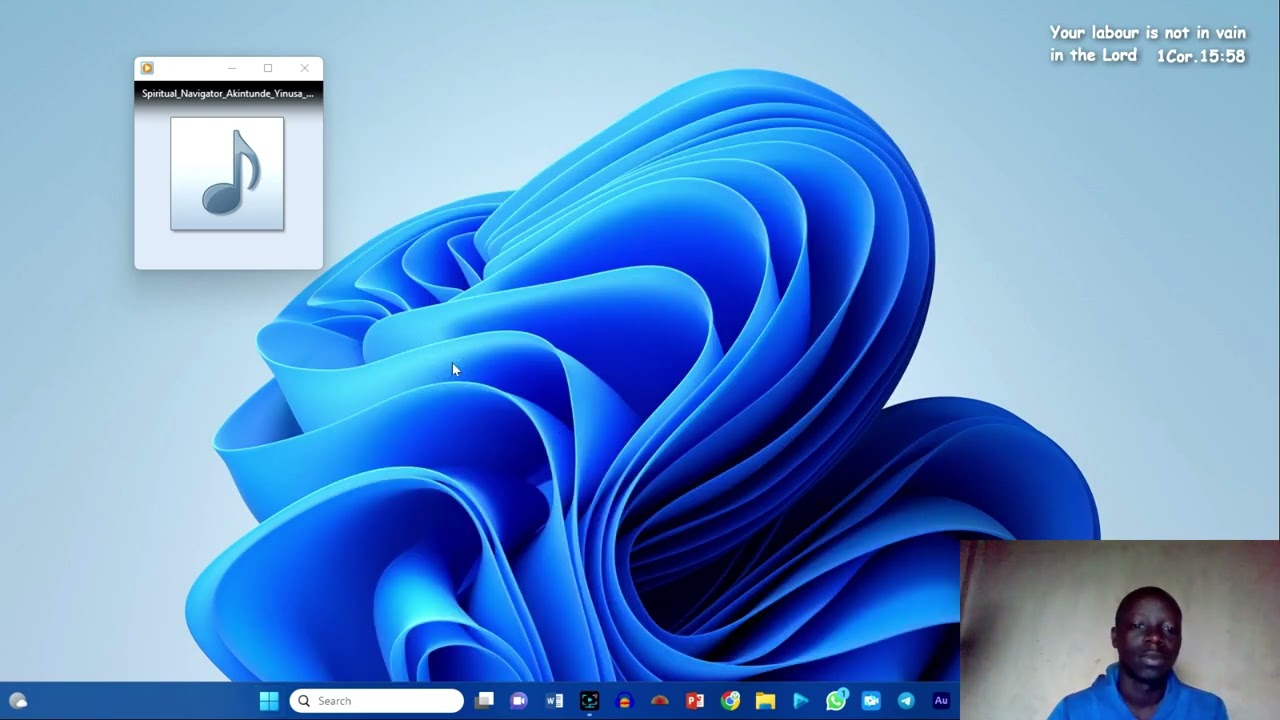The image size is (1280, 720).
Task: Open the Windows Start menu
Action: [x=269, y=701]
